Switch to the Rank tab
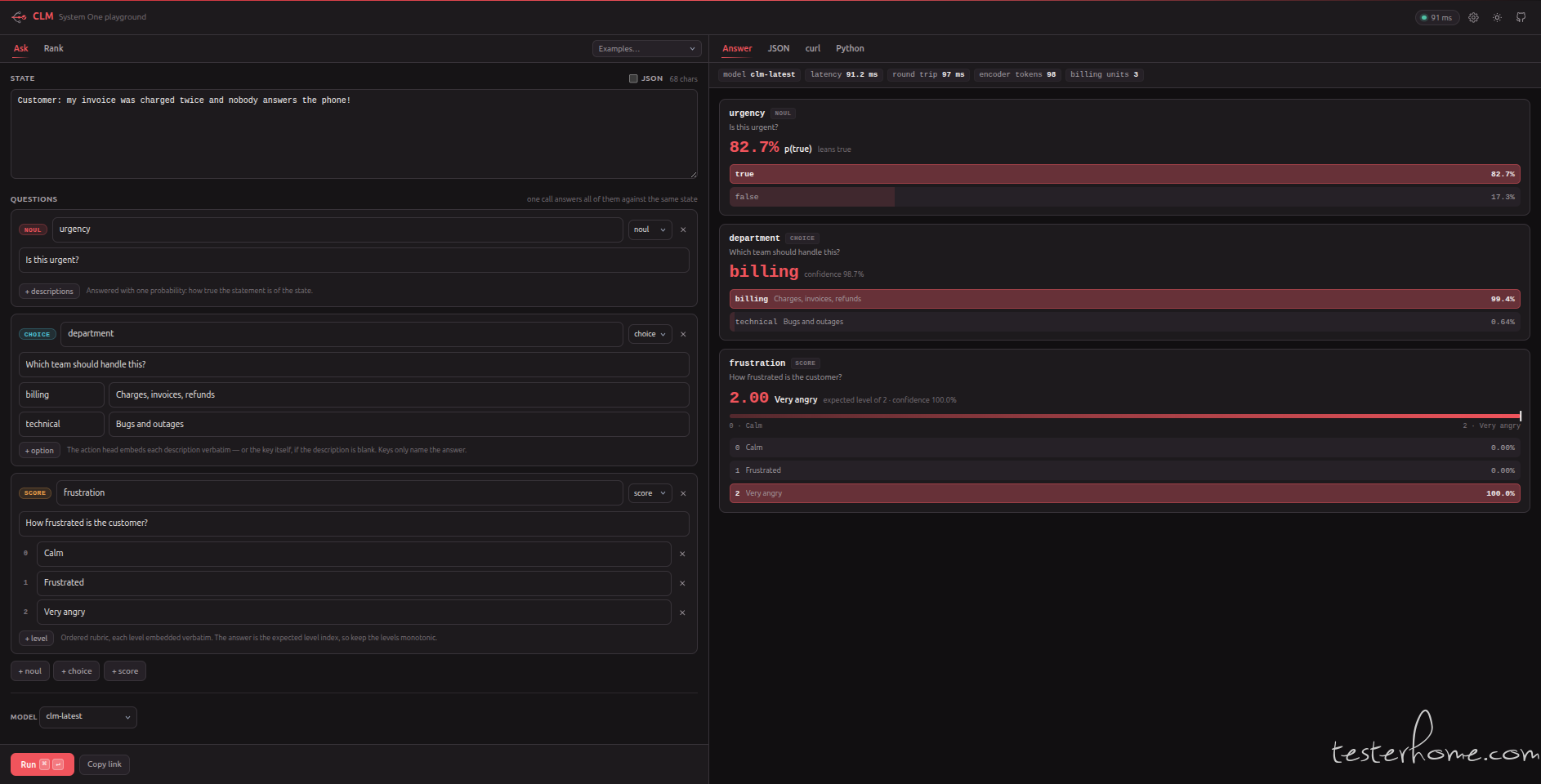 [x=53, y=48]
